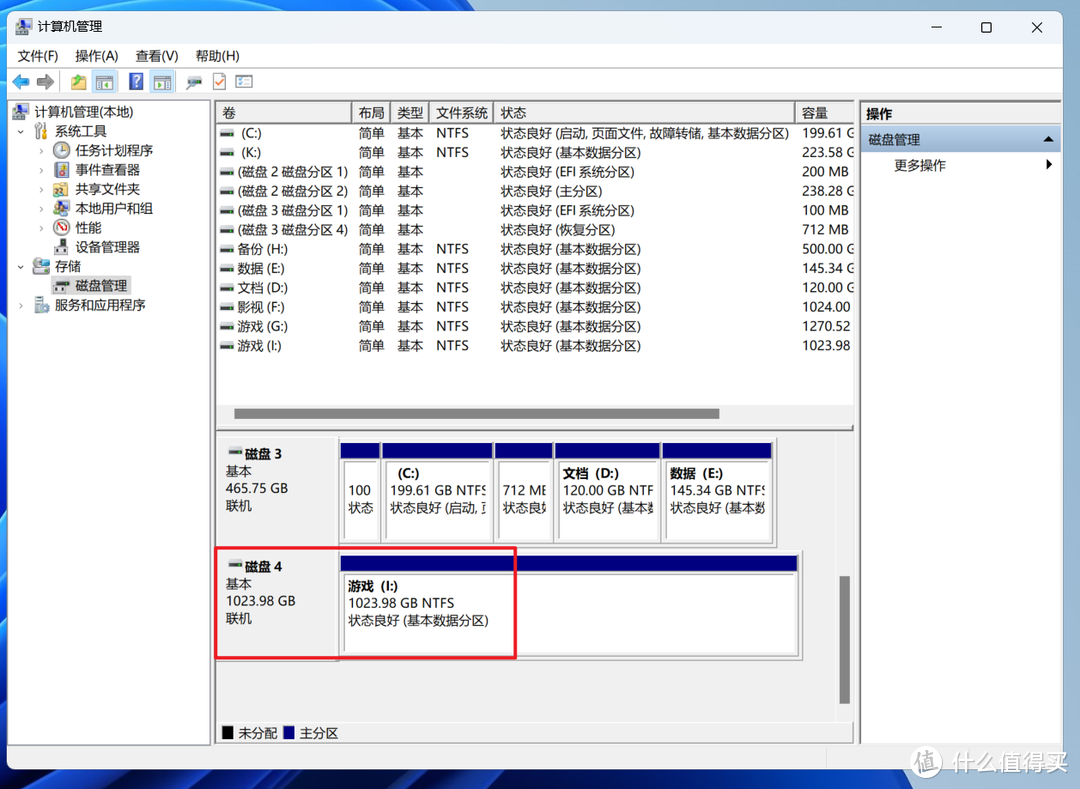Click the Back arrow in the toolbar
1080x789 pixels.
(x=21, y=82)
